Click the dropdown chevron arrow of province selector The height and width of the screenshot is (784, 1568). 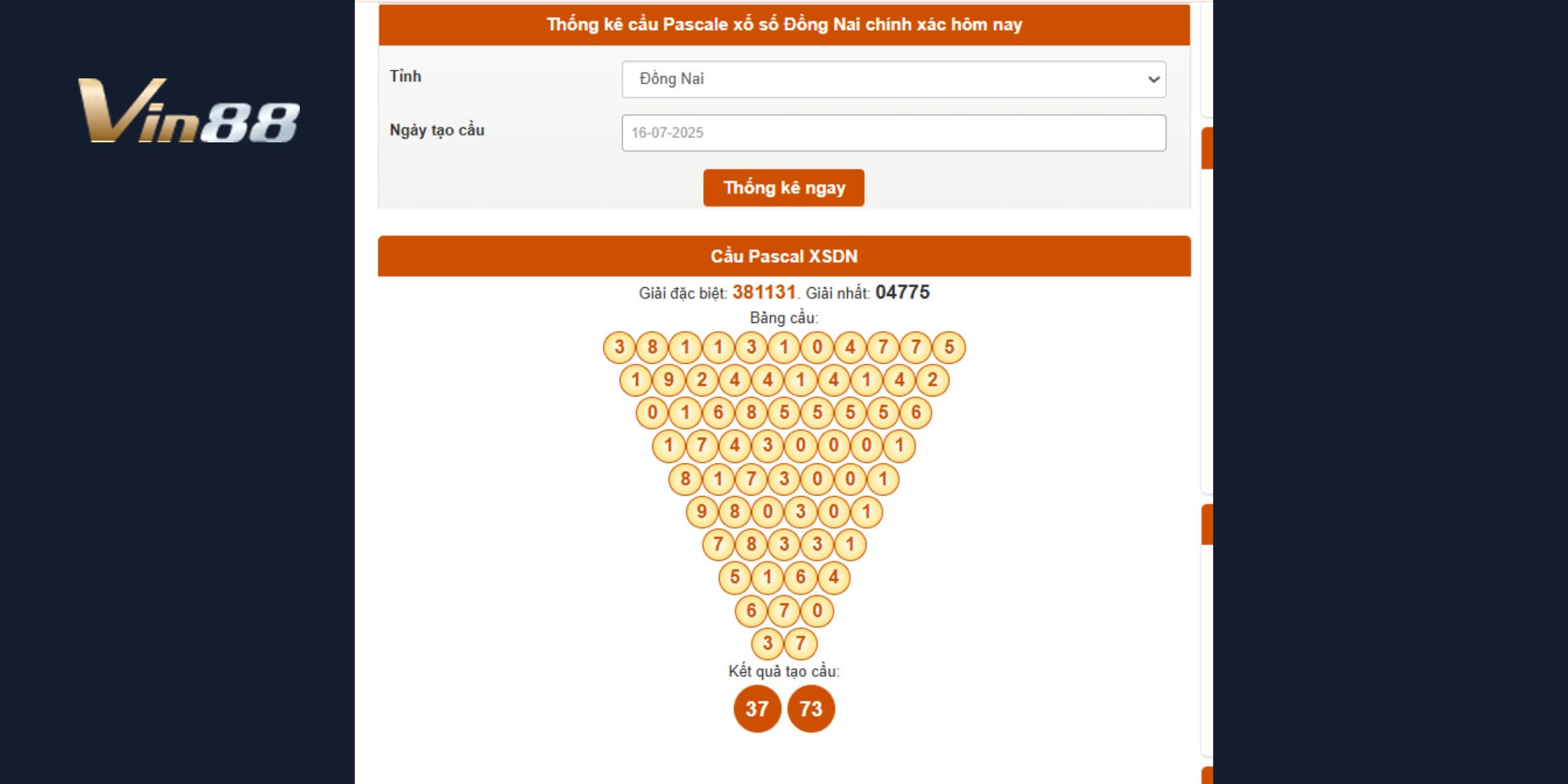1153,80
